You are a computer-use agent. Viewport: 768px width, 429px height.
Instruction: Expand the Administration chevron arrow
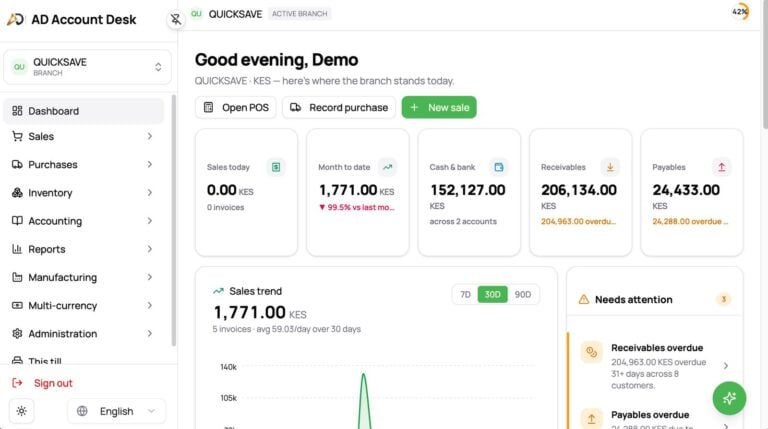pos(150,334)
